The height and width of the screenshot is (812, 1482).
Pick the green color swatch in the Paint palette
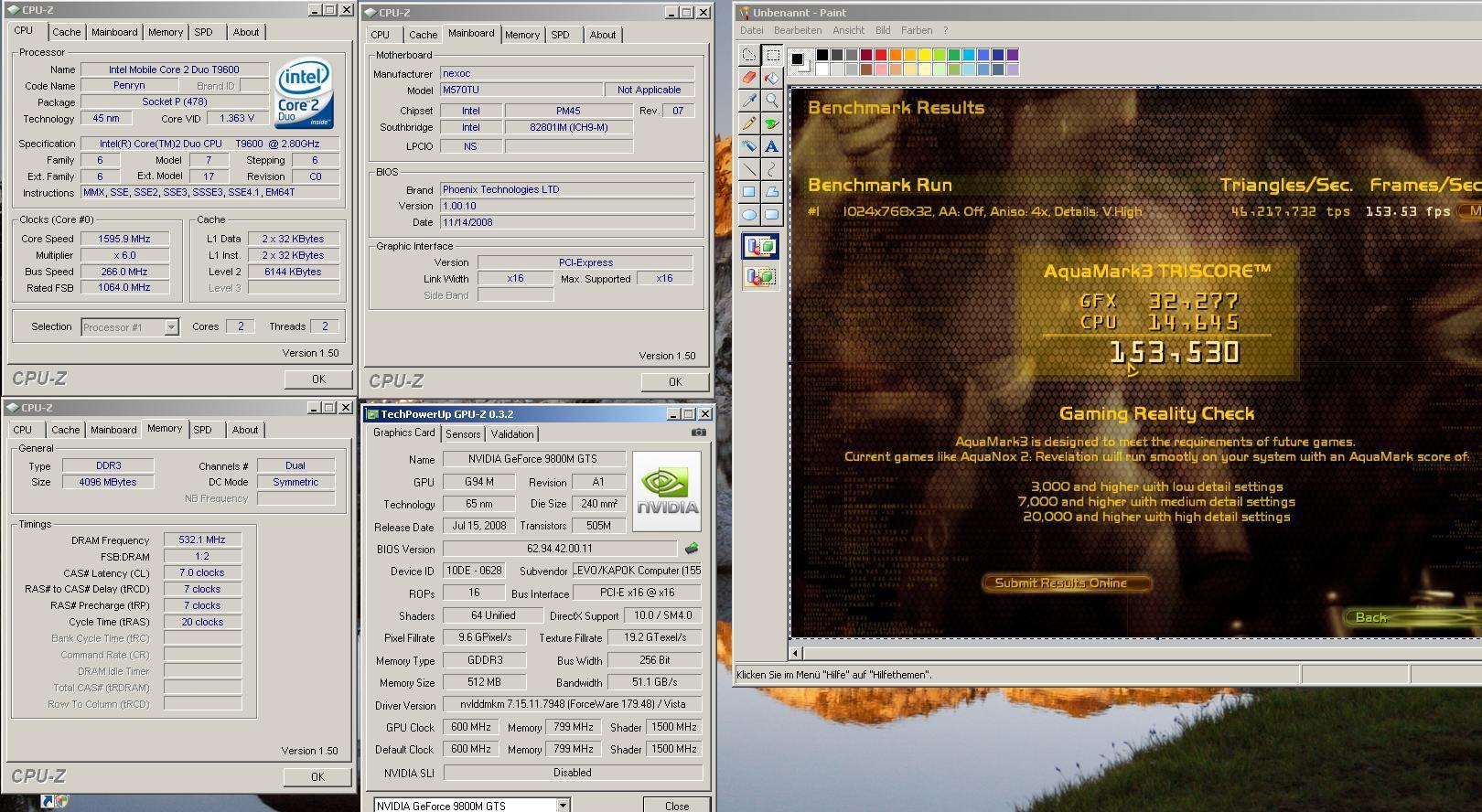click(954, 55)
